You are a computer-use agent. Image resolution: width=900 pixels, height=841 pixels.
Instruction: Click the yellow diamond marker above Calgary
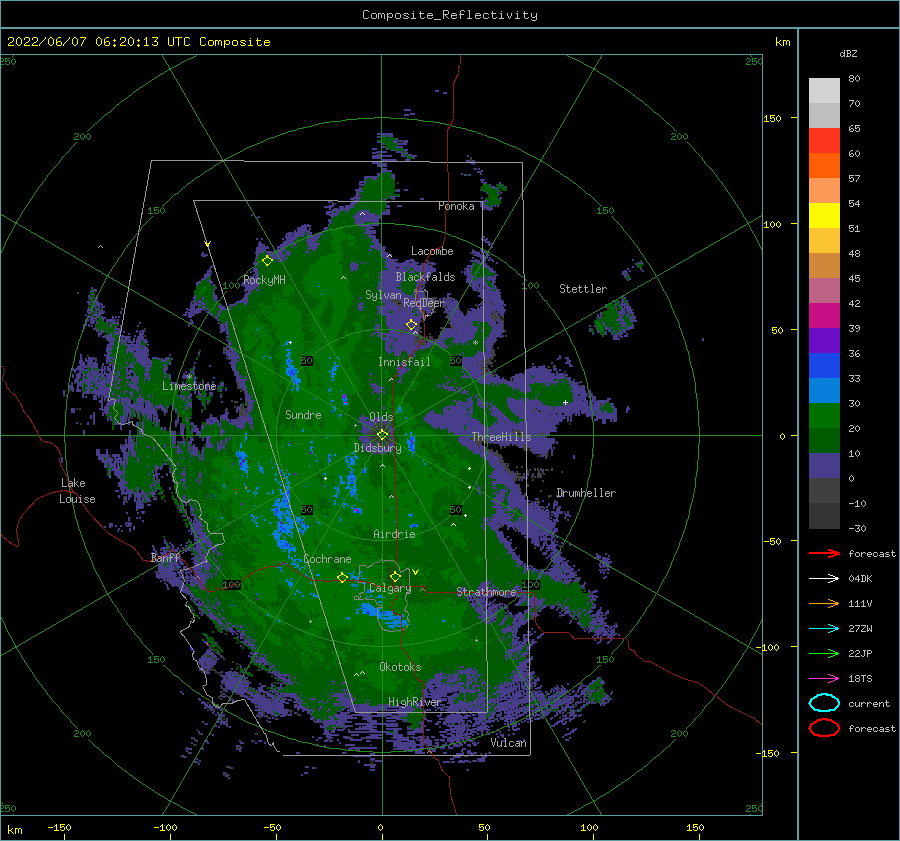pyautogui.click(x=395, y=576)
